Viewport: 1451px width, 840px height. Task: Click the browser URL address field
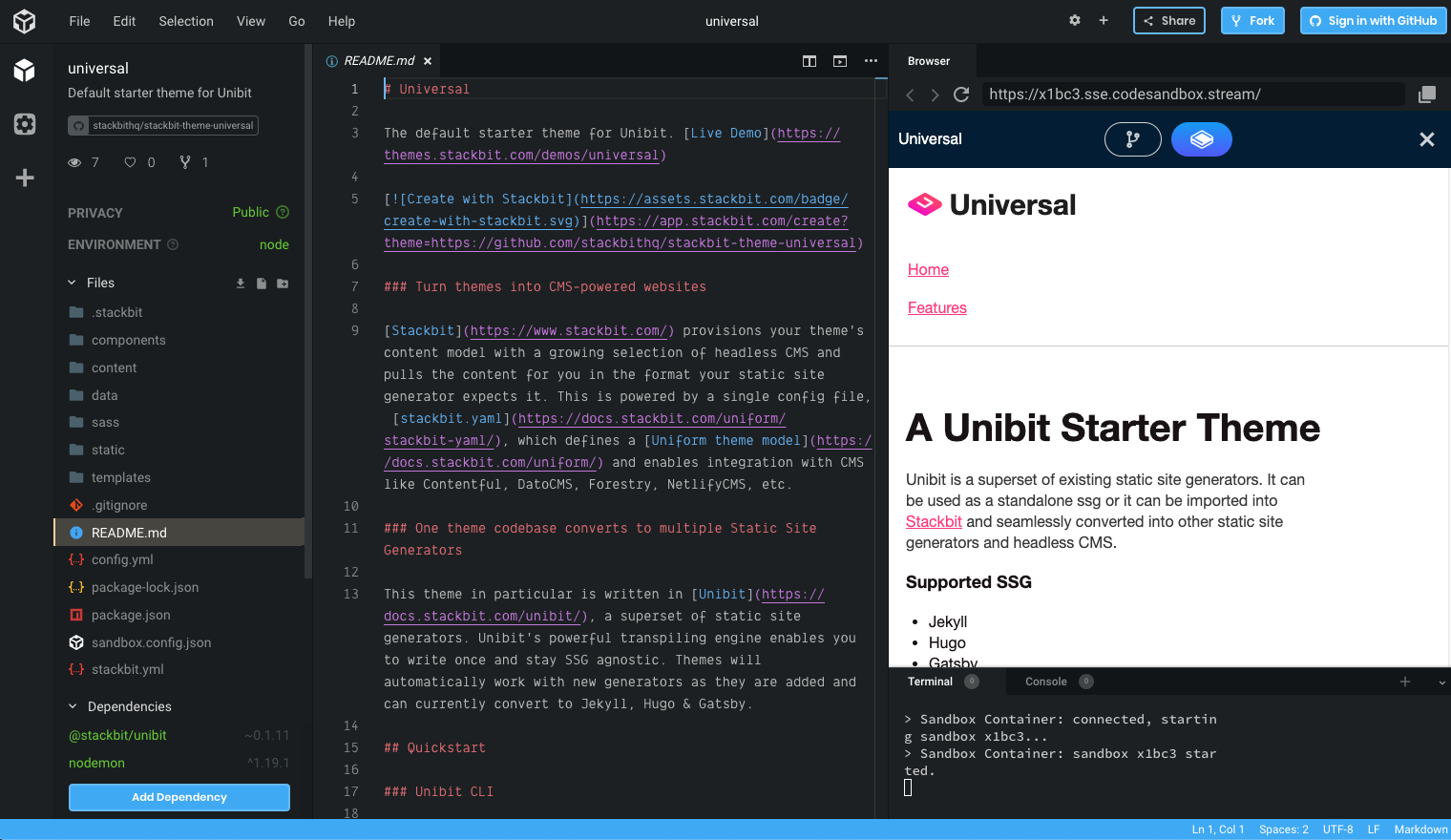[1193, 94]
